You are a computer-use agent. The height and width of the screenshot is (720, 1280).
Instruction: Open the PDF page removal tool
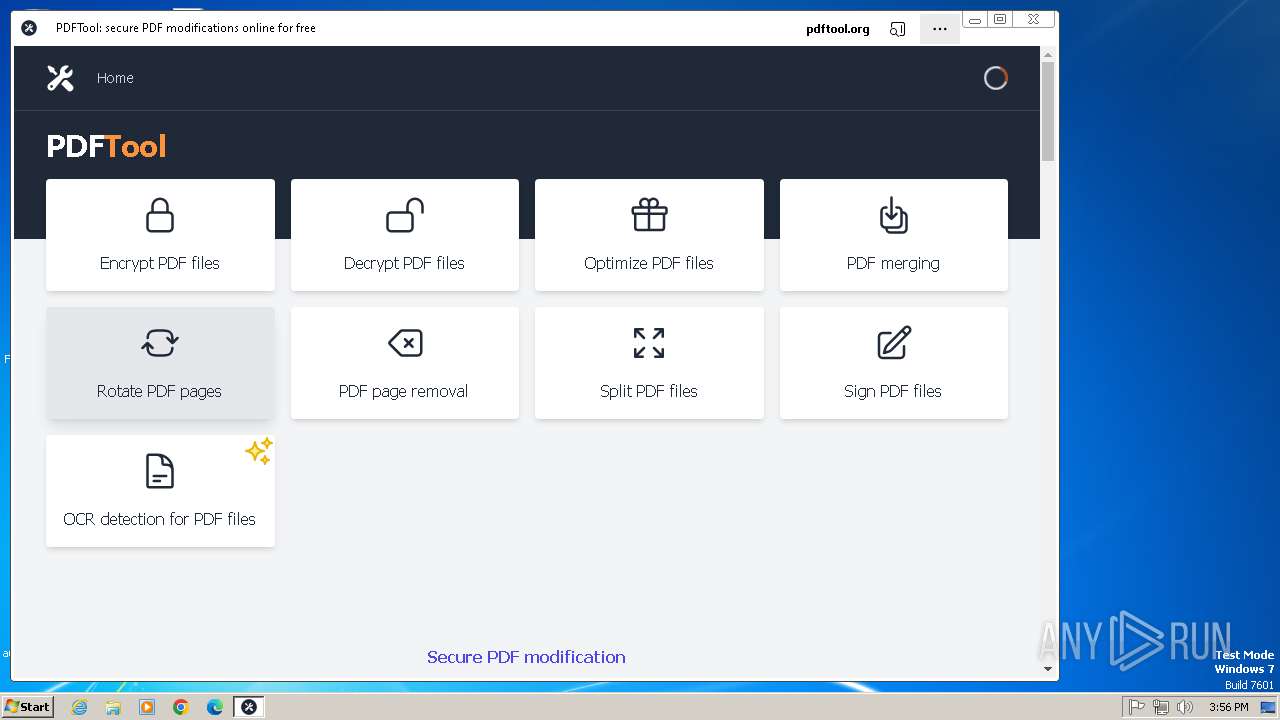pyautogui.click(x=404, y=363)
